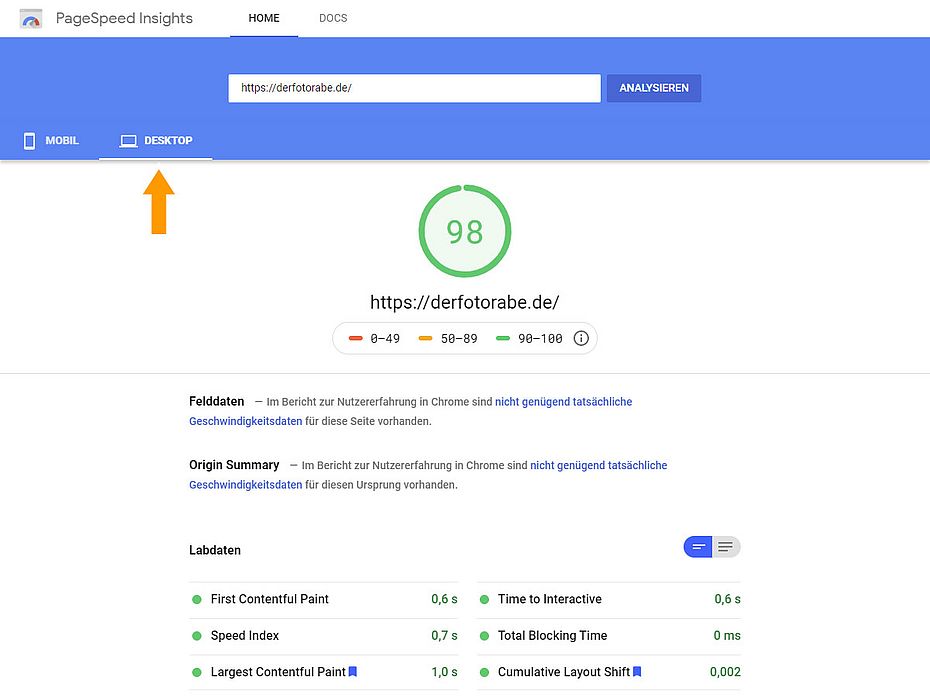Switch Labdaten to compact view layout
Screen dimensions: 930x698
click(x=698, y=547)
